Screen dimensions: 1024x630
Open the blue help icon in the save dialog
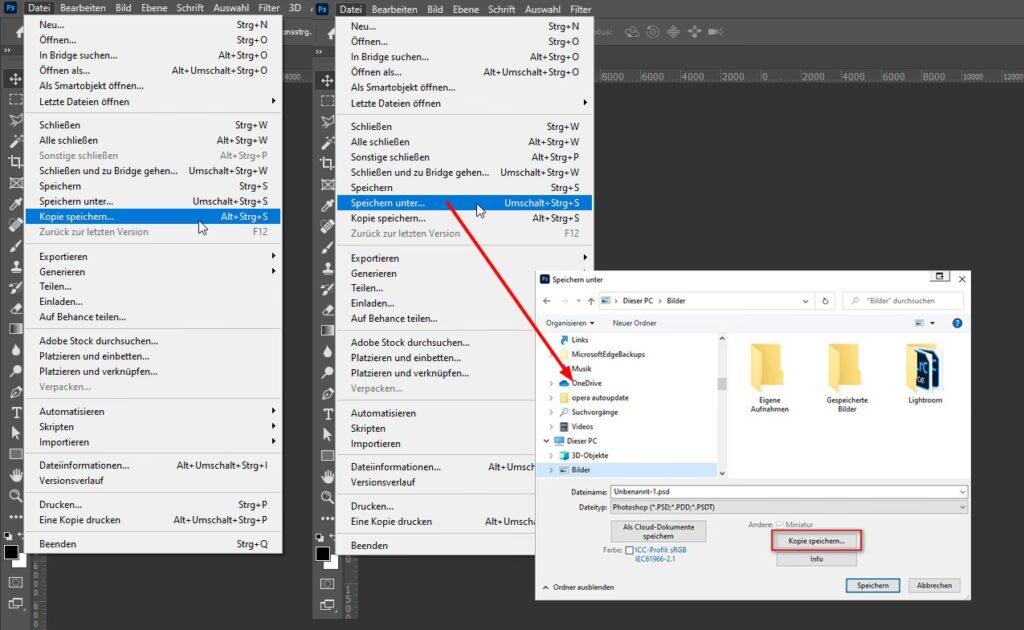pyautogui.click(x=957, y=323)
